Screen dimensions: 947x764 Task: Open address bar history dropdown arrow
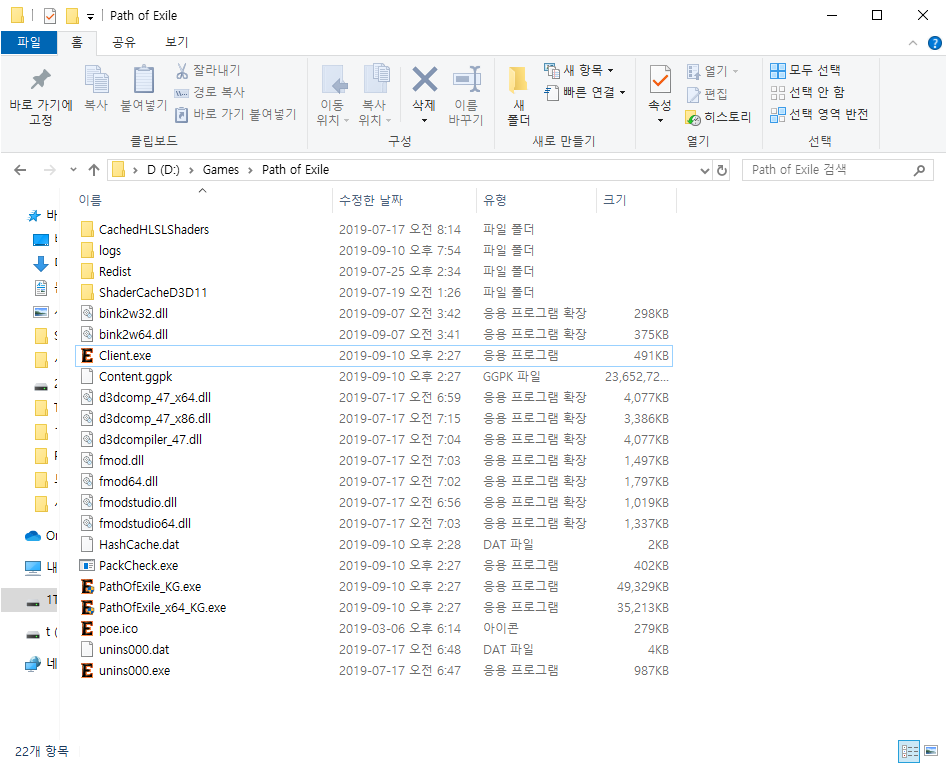704,171
